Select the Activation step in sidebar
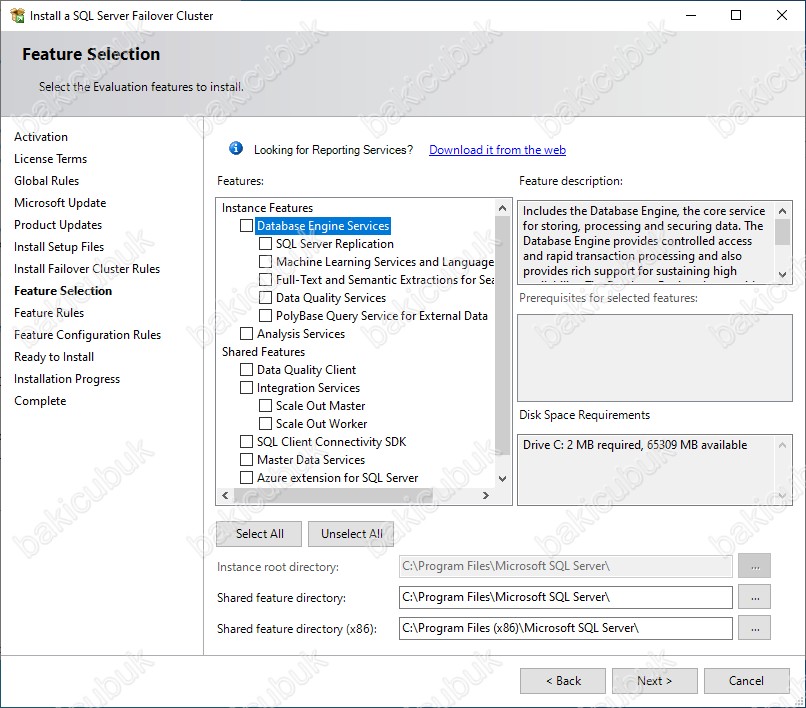 pos(41,137)
